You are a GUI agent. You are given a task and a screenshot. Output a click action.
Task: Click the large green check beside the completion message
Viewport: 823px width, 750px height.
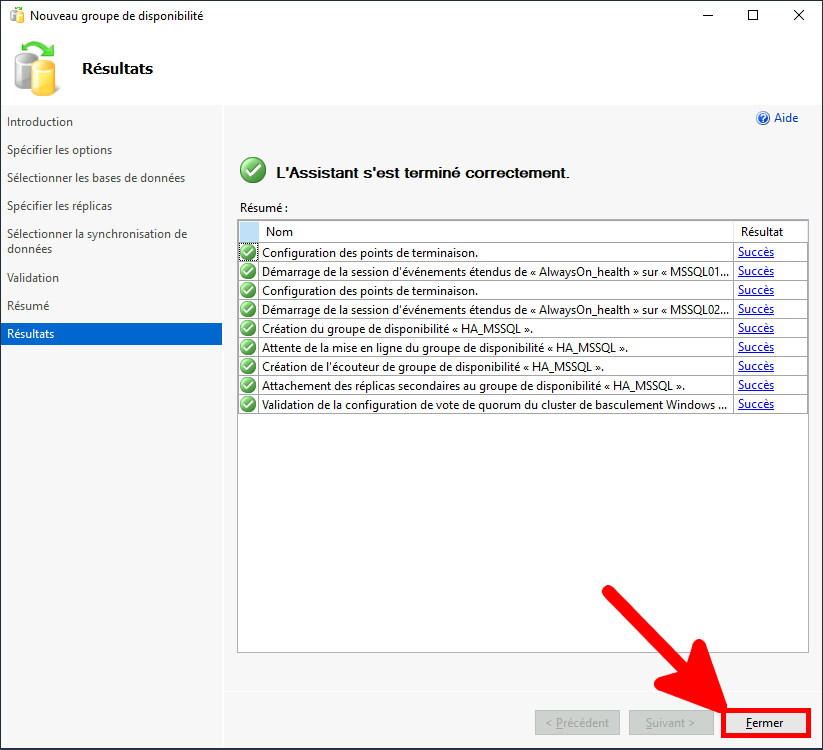point(253,171)
